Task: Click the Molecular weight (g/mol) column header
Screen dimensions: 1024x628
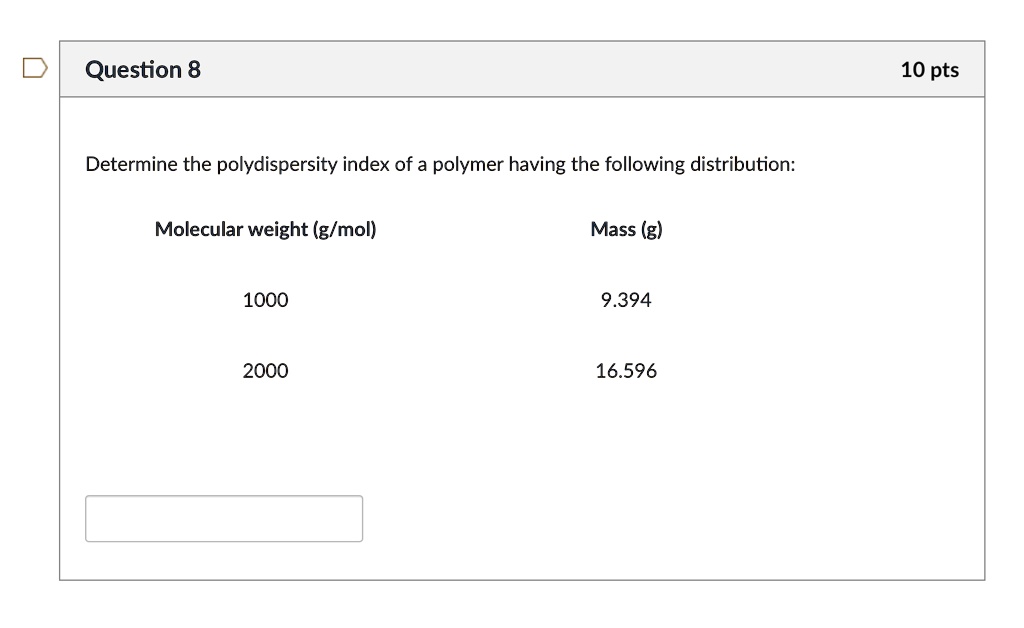Action: (266, 229)
